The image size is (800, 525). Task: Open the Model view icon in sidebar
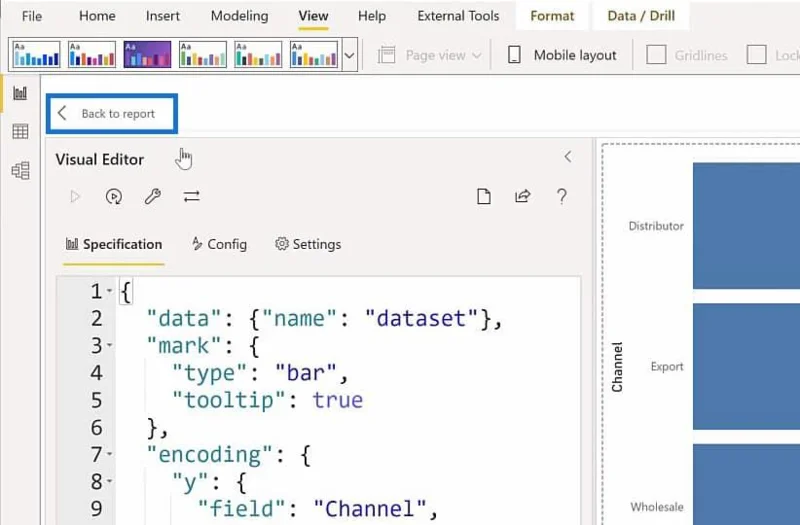click(20, 170)
